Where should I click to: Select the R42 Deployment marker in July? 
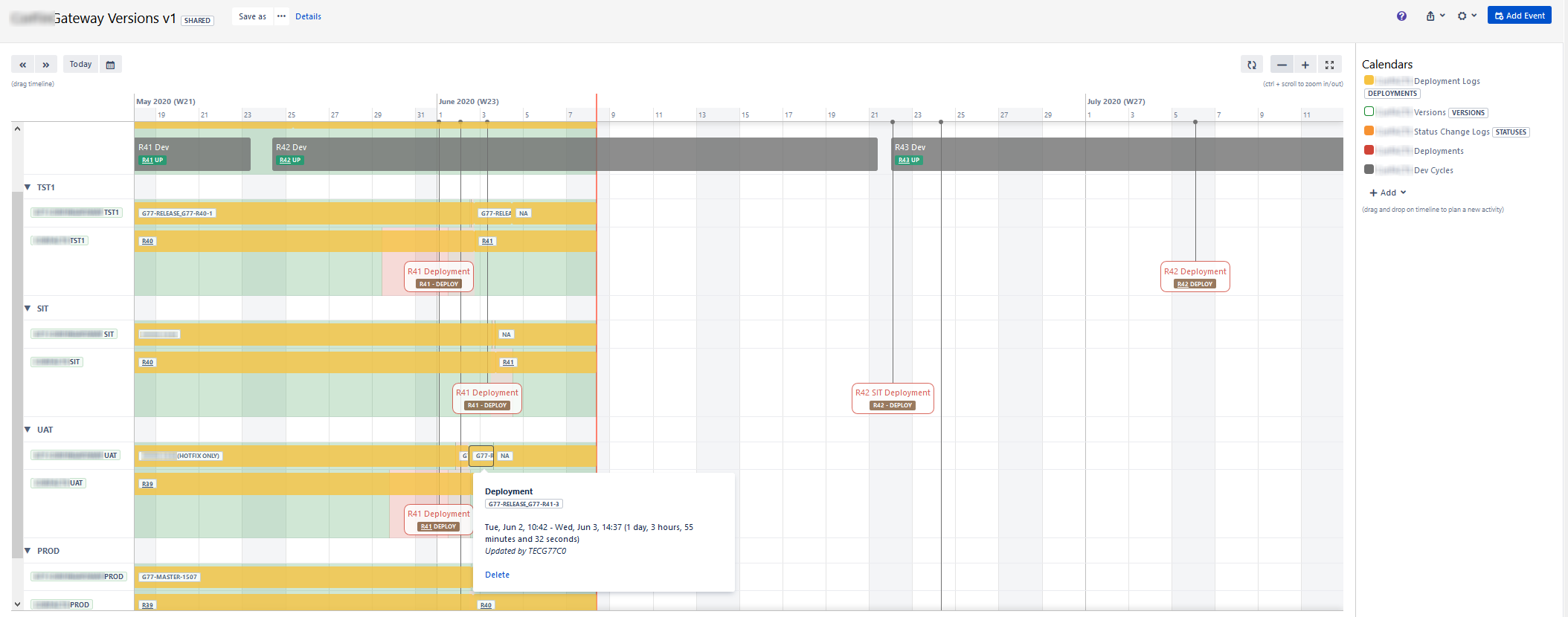(1195, 277)
